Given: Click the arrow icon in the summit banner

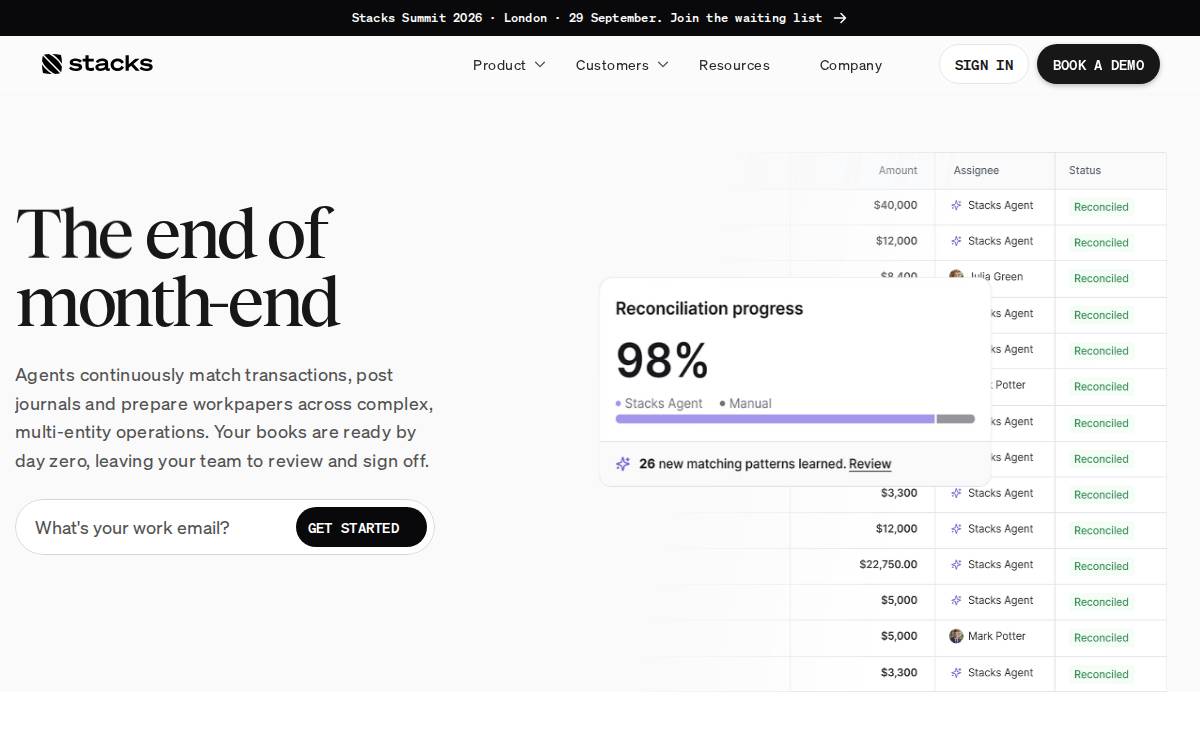Looking at the screenshot, I should (x=840, y=18).
